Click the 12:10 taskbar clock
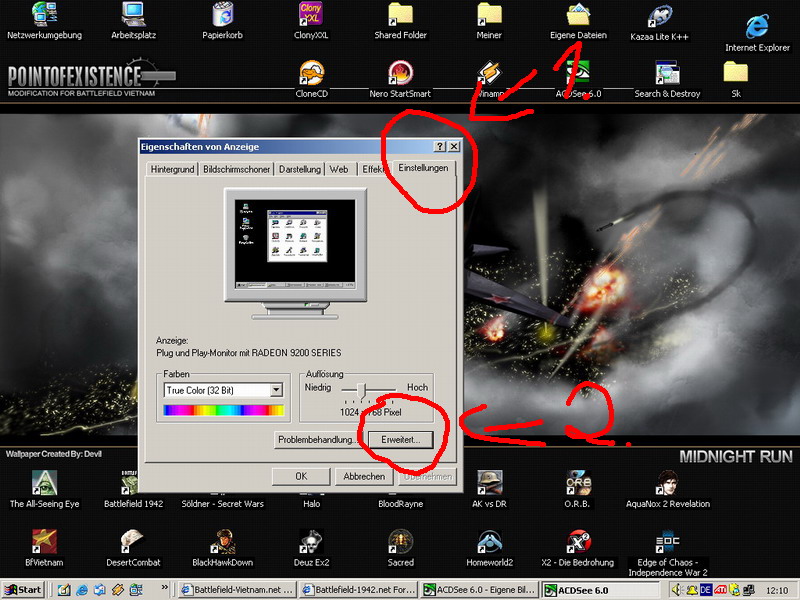The image size is (800, 600). [776, 590]
